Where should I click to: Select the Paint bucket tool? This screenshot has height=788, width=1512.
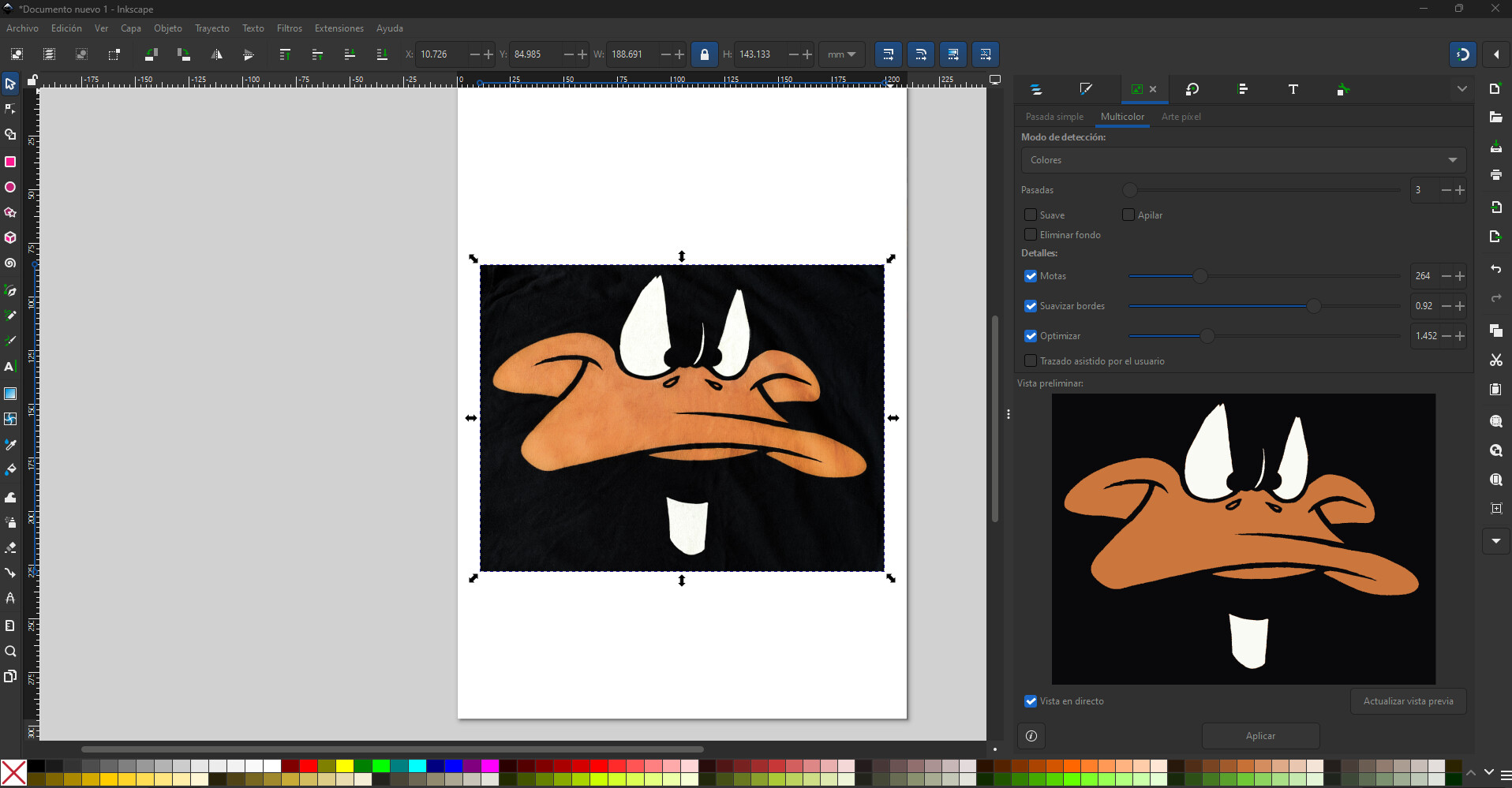click(x=10, y=469)
